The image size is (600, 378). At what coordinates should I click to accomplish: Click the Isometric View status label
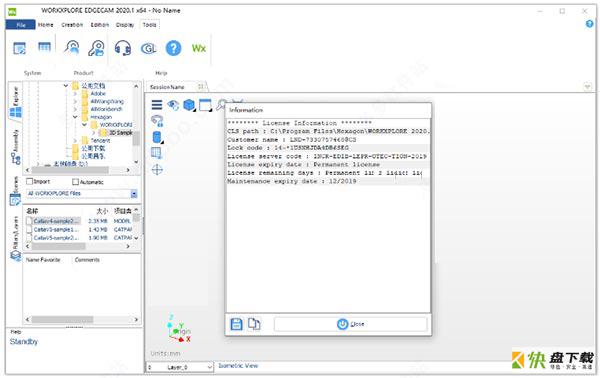(238, 366)
